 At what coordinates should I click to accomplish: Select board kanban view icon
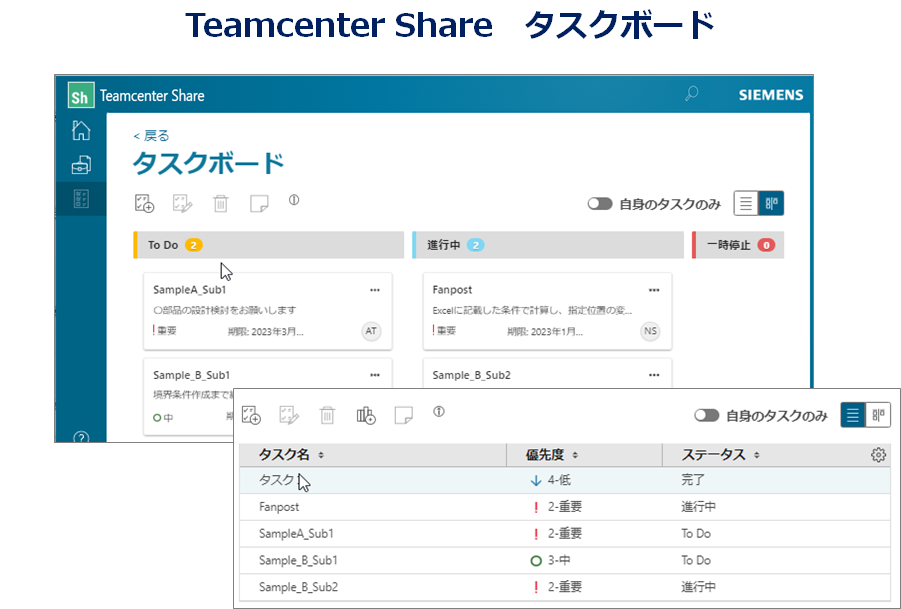771,203
